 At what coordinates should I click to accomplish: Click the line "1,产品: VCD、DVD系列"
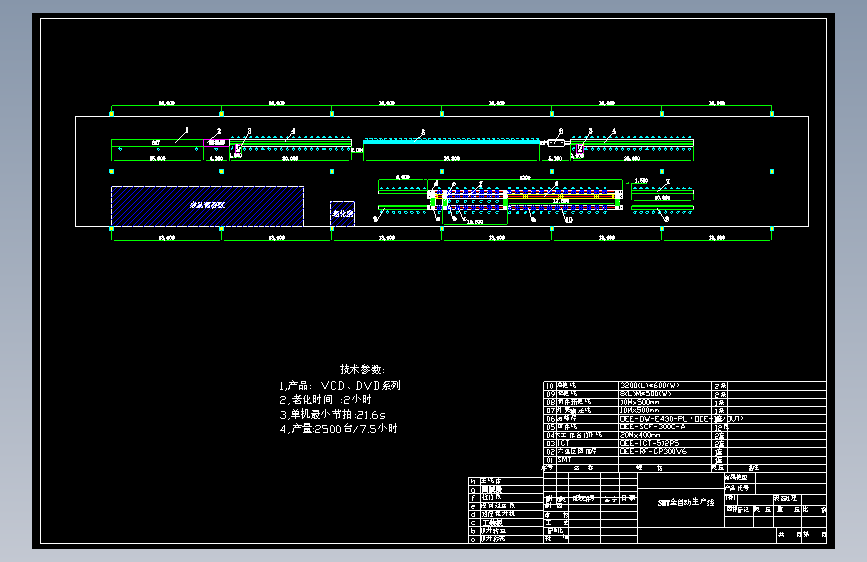(340, 386)
